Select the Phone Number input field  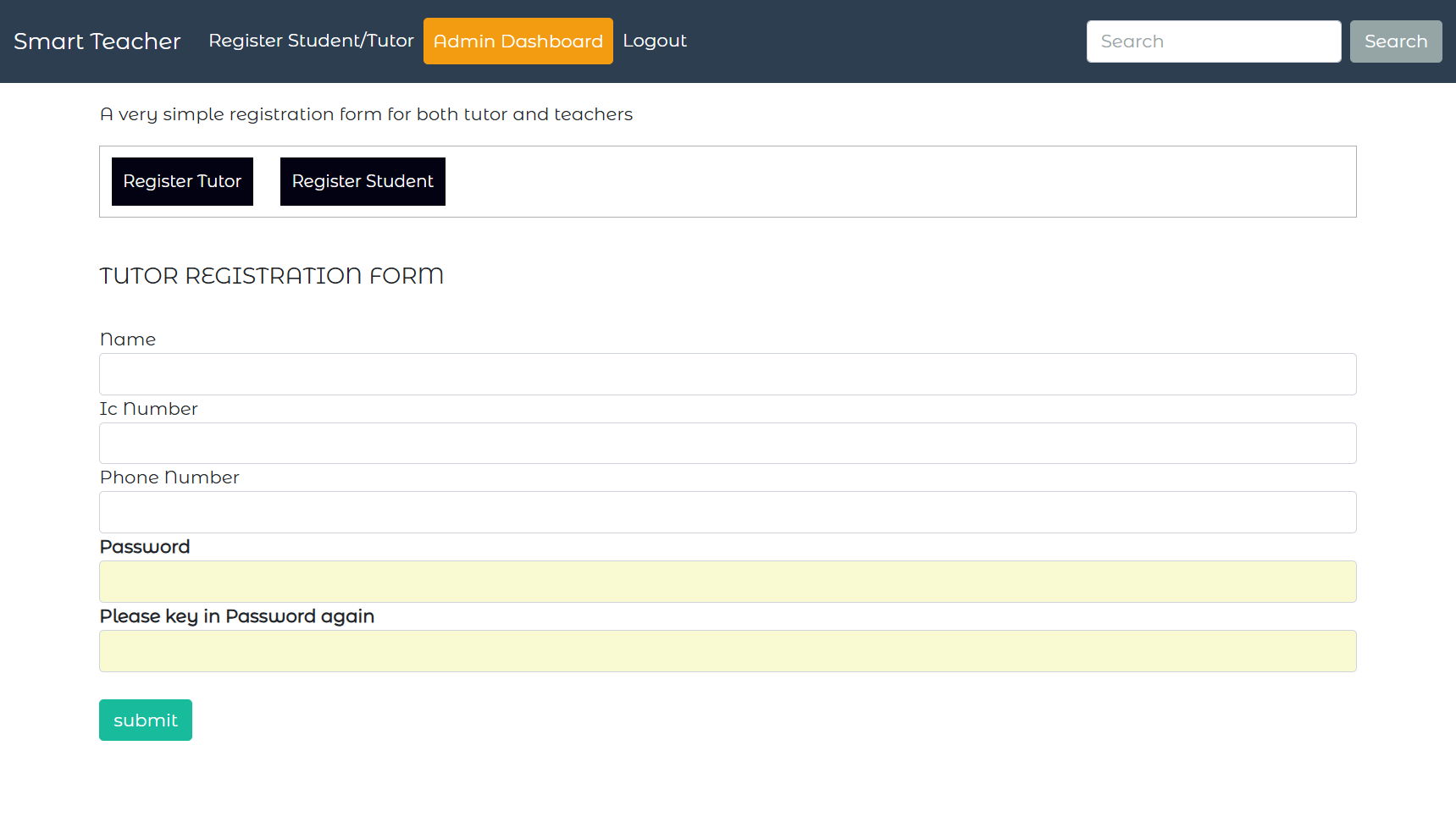point(727,512)
